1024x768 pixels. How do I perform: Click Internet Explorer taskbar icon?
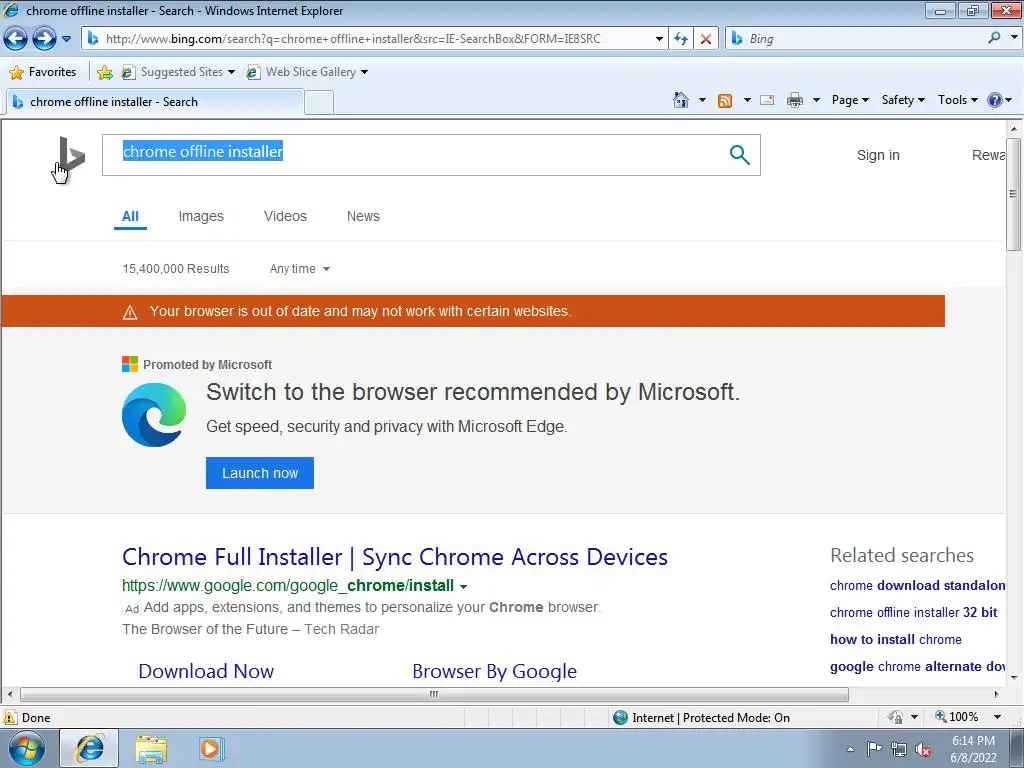[89, 748]
